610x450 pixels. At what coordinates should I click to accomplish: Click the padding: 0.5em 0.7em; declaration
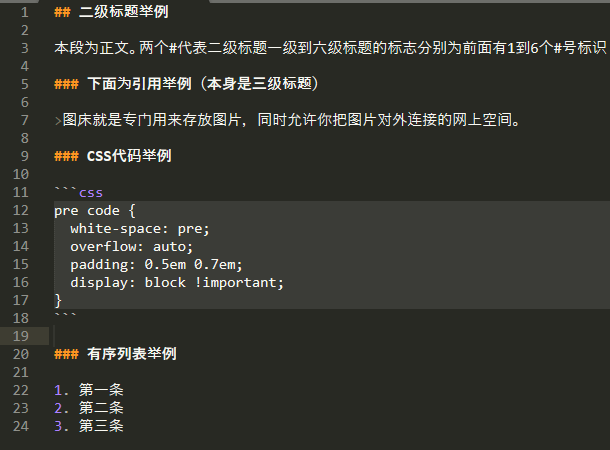tap(156, 264)
